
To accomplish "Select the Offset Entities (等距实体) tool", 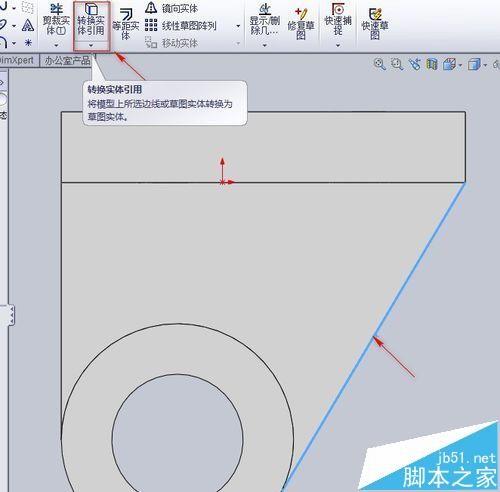I will (126, 24).
